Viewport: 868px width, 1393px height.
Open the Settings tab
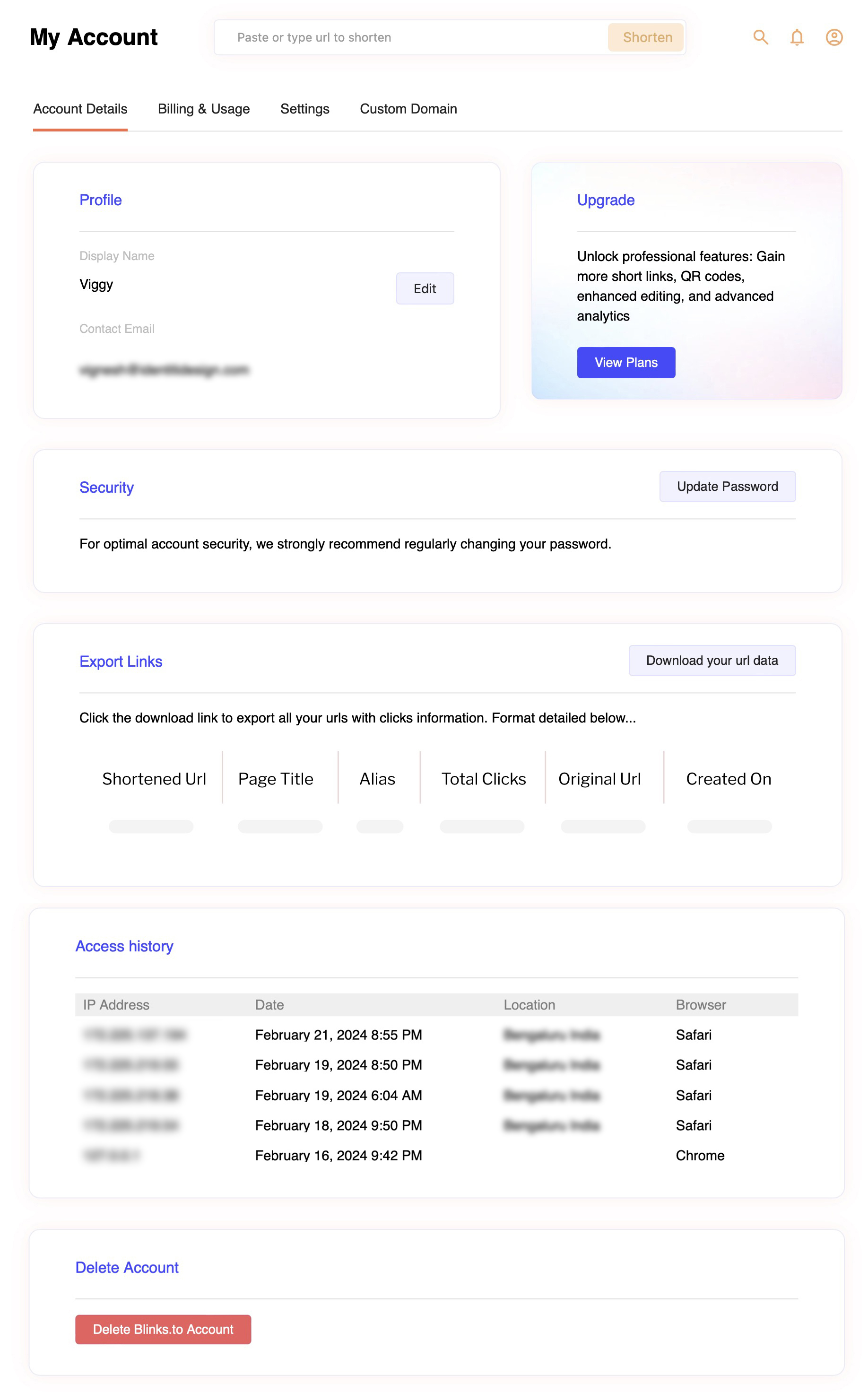(x=304, y=109)
